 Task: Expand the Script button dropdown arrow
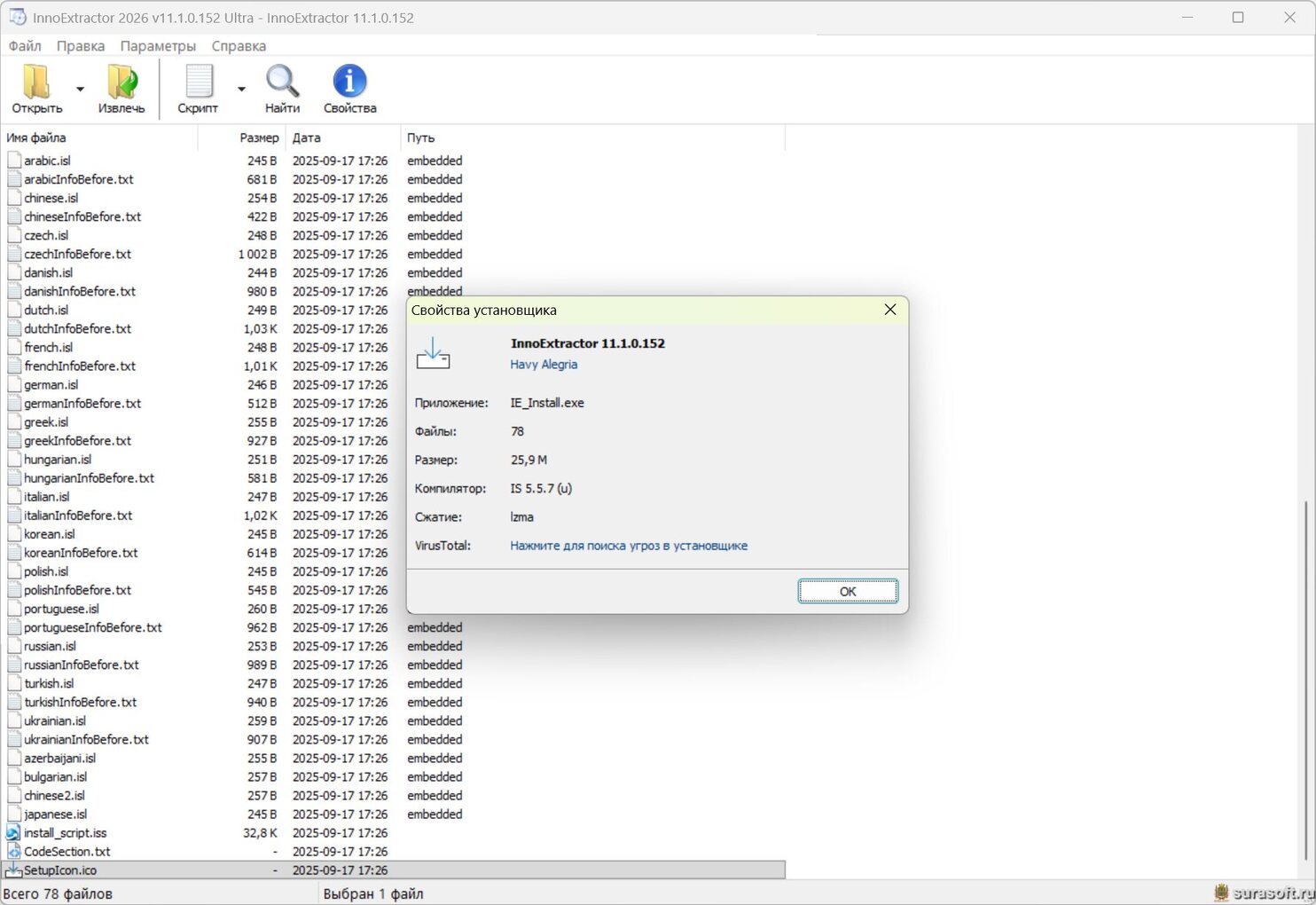pos(241,90)
